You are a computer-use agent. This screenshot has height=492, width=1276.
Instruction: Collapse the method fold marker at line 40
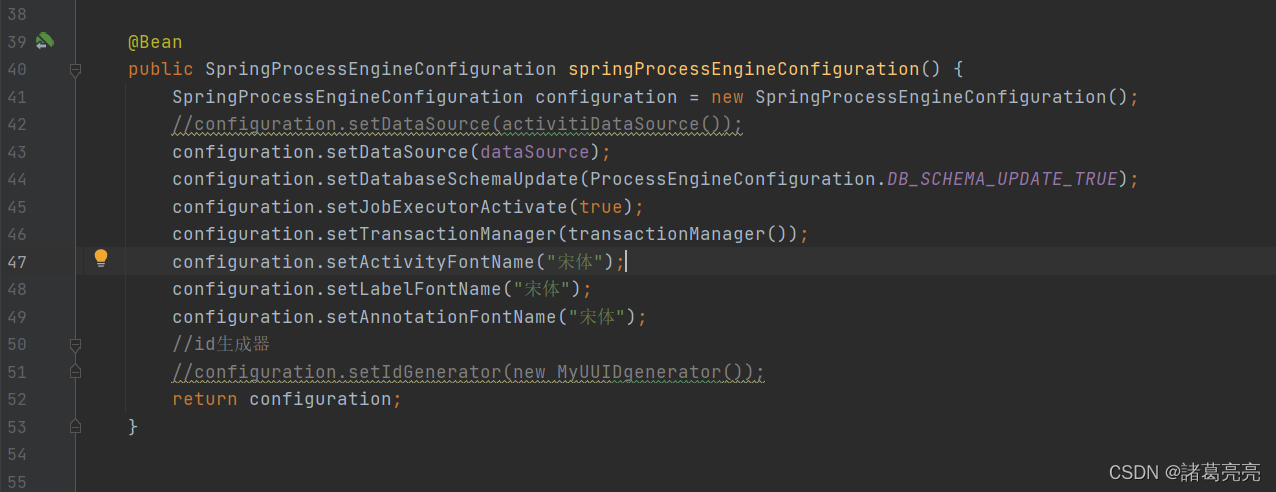pos(75,70)
